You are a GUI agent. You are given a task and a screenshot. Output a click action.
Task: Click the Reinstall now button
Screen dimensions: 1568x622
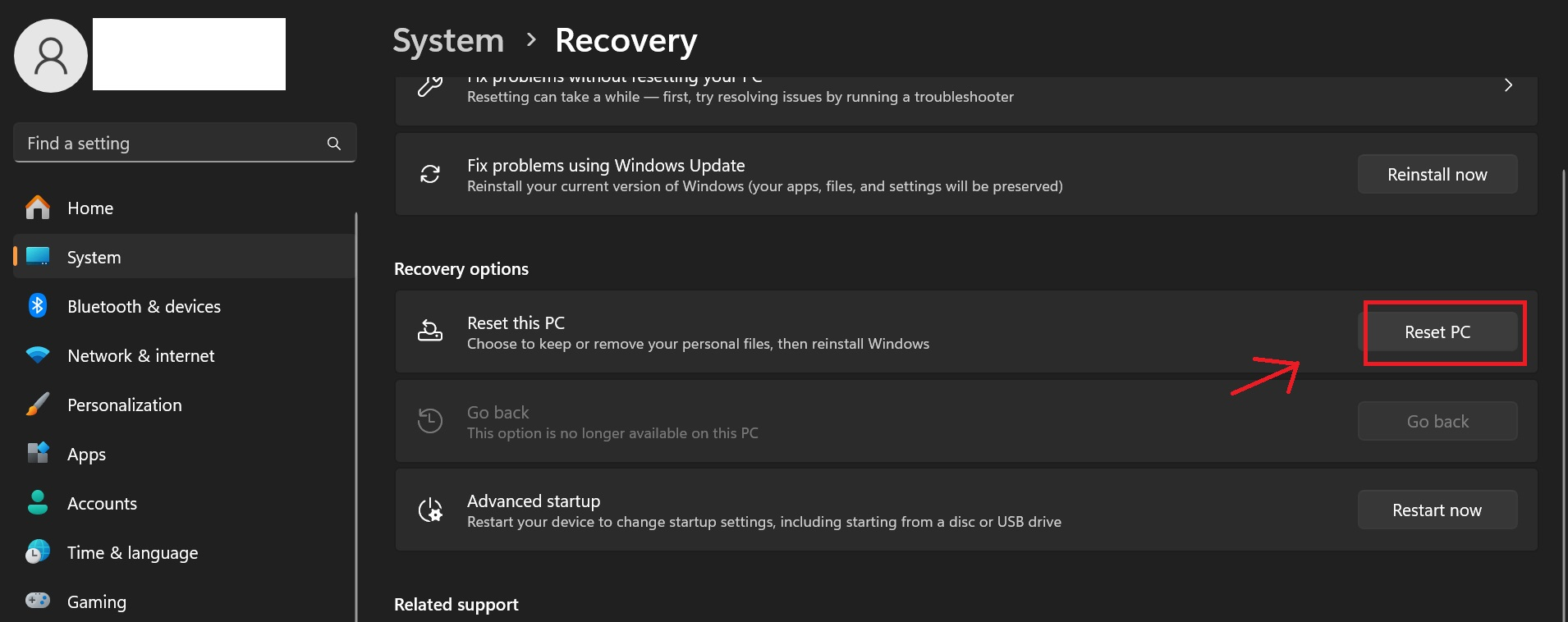pyautogui.click(x=1437, y=175)
